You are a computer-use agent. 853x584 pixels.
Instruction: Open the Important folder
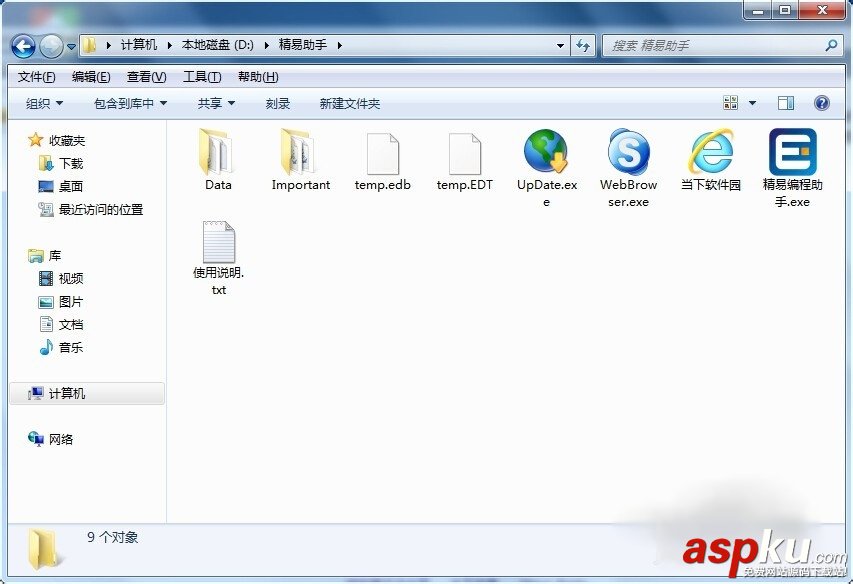pyautogui.click(x=300, y=159)
